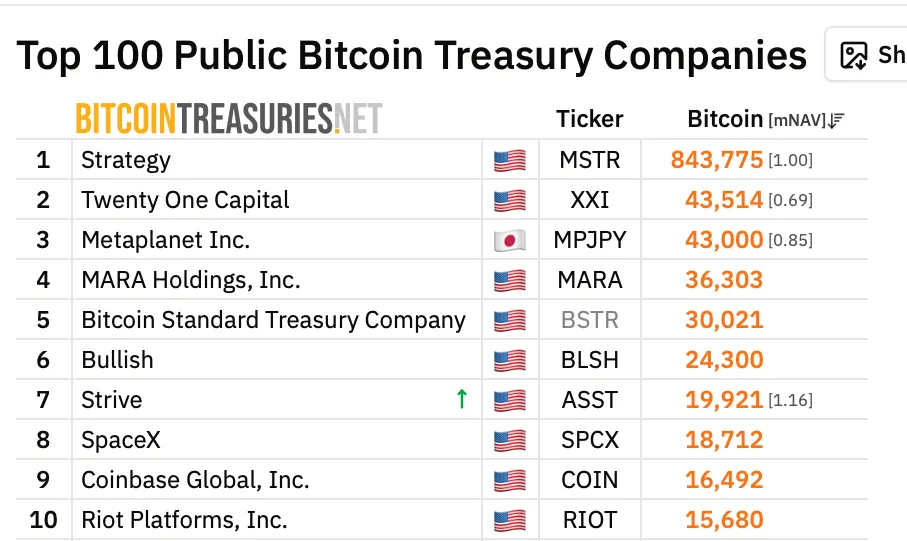907x541 pixels.
Task: Click the green up arrow beside Strive
Action: (462, 399)
